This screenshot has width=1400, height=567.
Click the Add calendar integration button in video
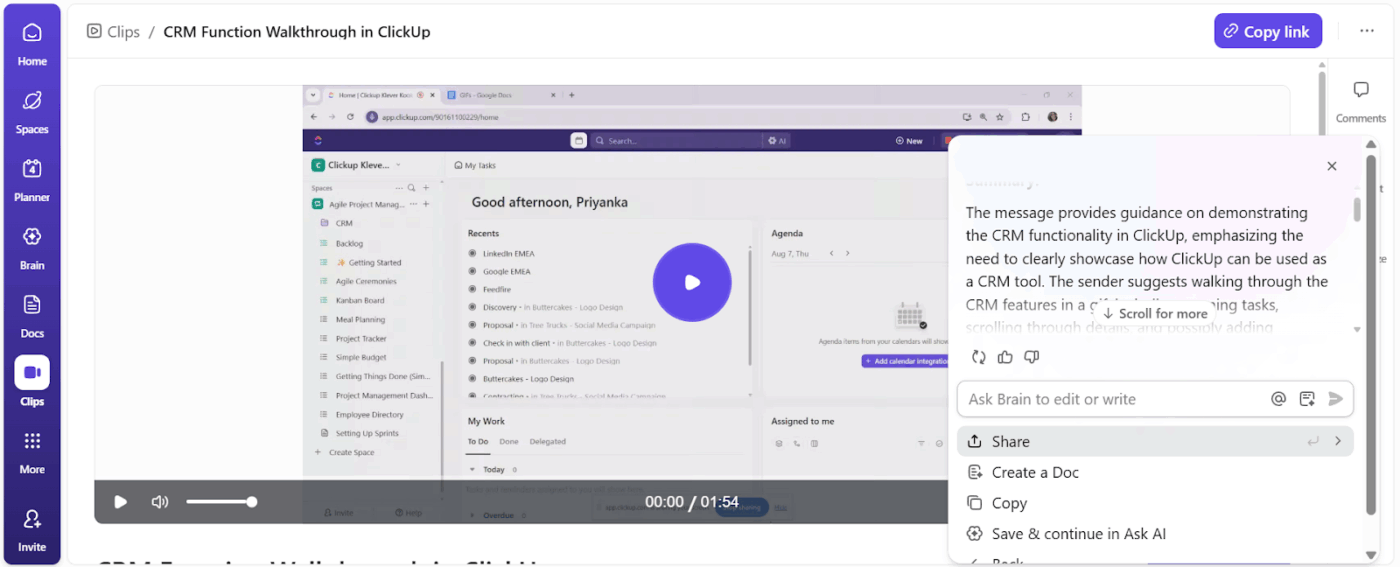(x=904, y=361)
